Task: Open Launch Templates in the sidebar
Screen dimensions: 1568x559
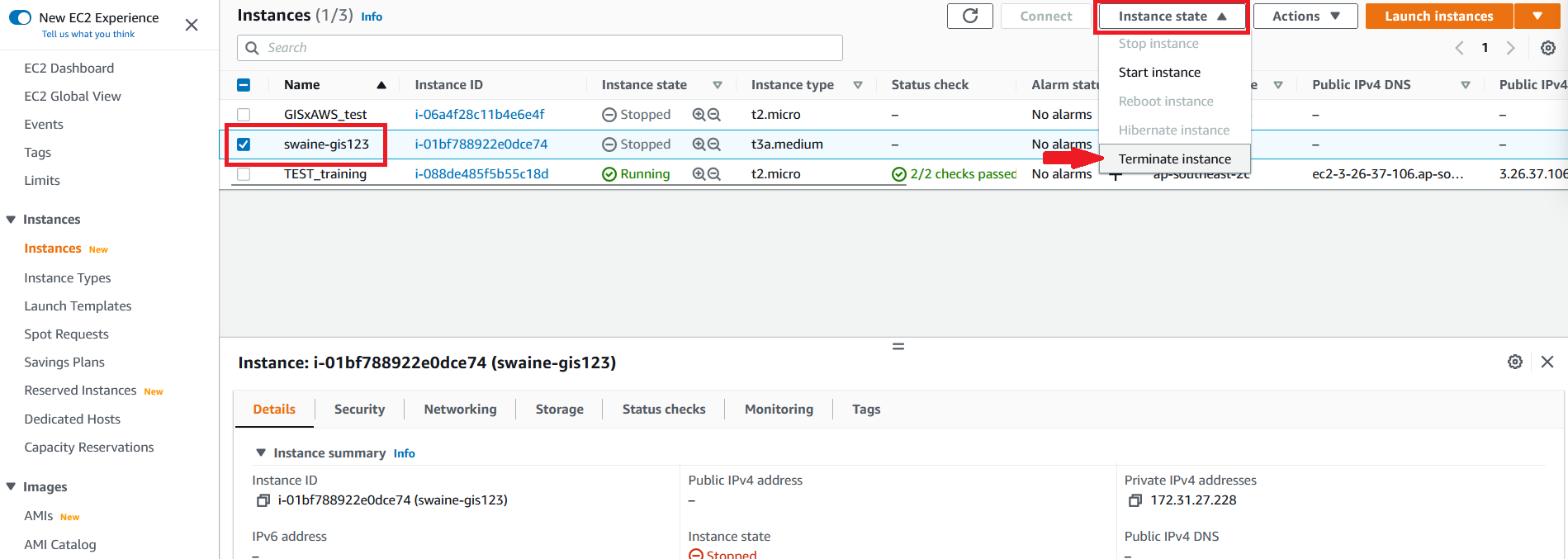Action: click(78, 306)
